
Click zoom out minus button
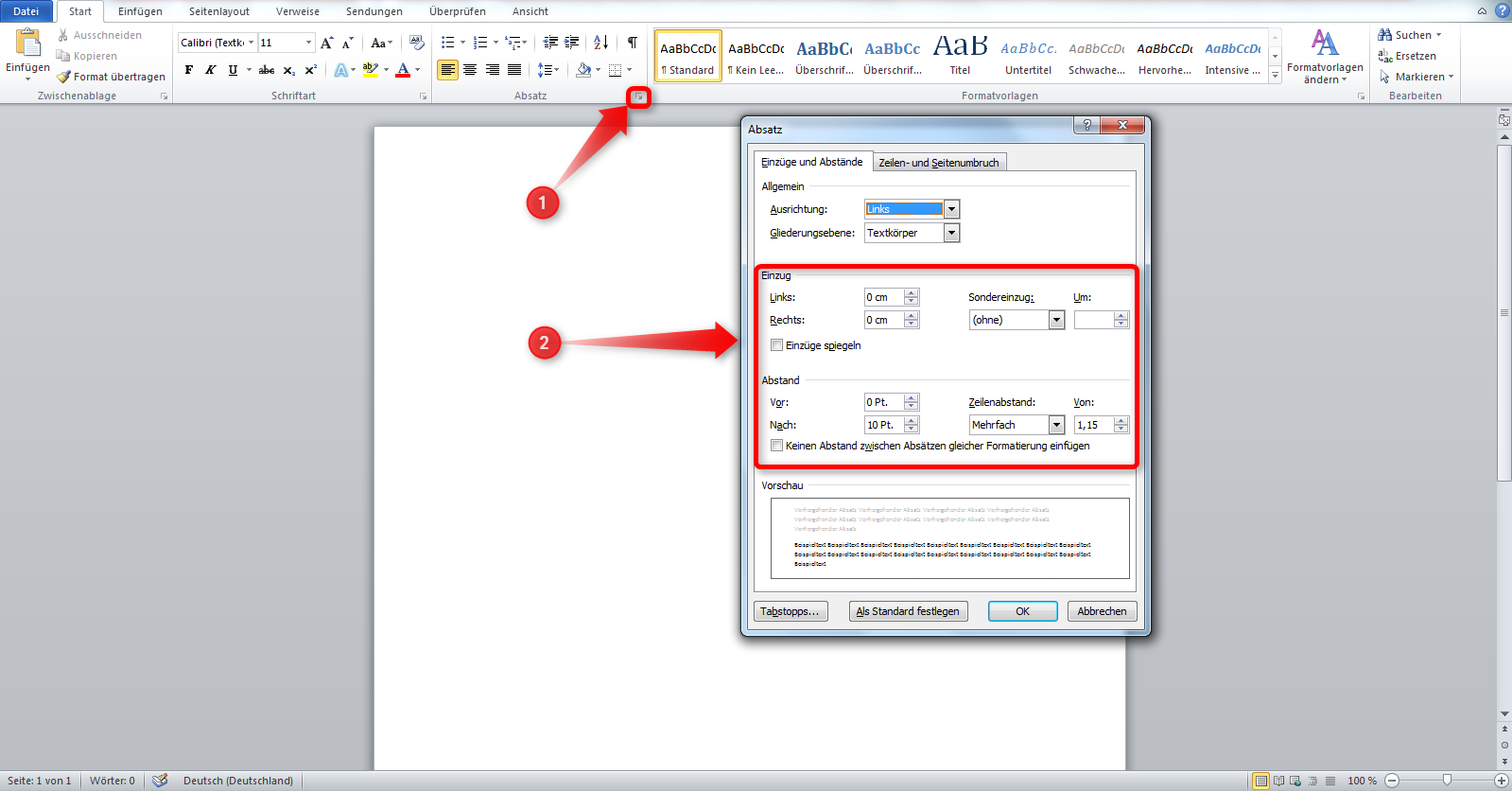[1392, 781]
